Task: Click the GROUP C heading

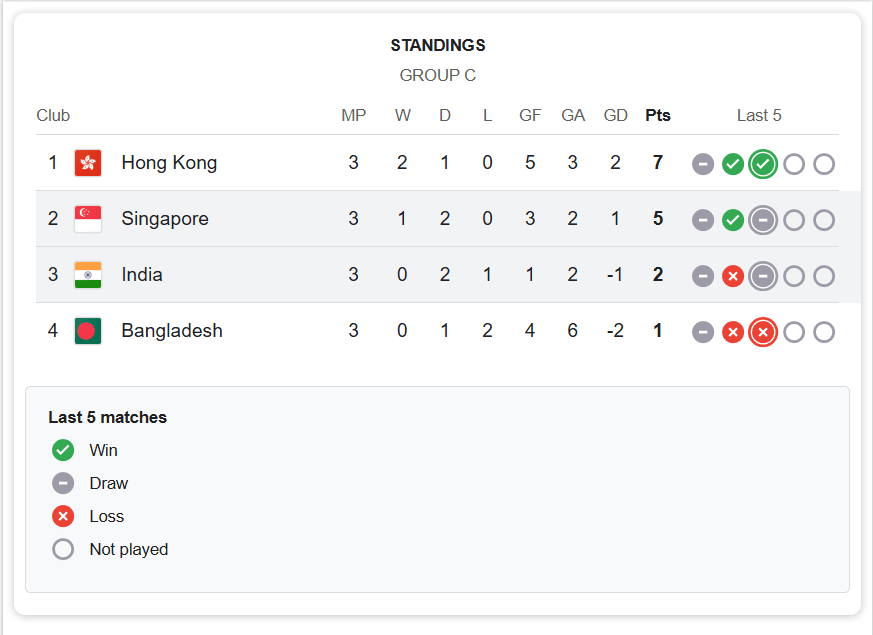Action: [x=437, y=75]
